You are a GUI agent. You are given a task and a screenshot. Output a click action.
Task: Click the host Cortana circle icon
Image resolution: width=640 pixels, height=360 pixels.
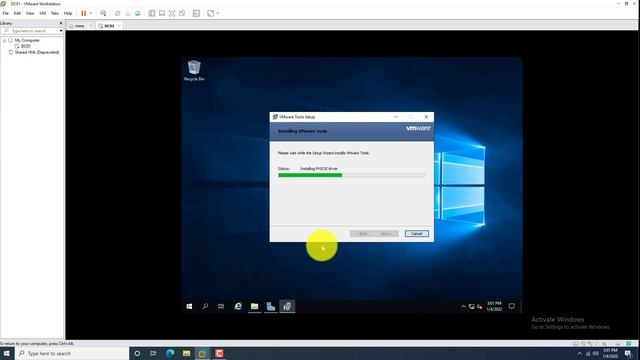click(x=137, y=353)
